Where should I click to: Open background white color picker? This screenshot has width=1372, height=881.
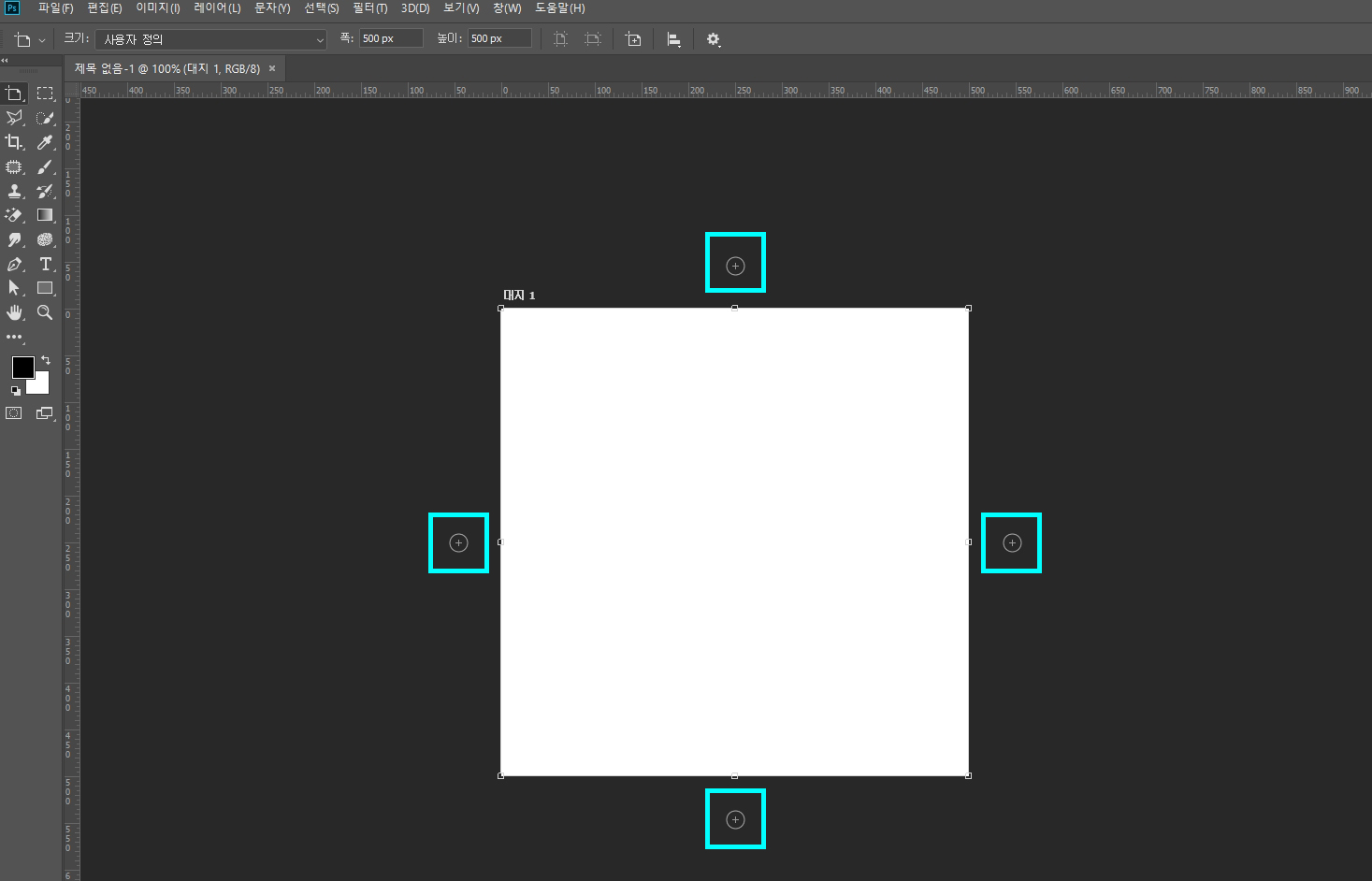coord(41,384)
